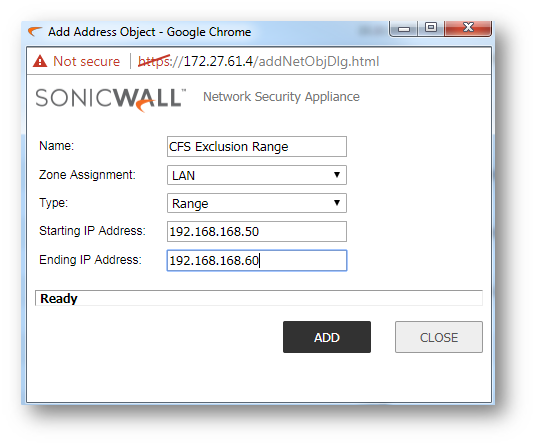Click the ADD button

pos(327,337)
